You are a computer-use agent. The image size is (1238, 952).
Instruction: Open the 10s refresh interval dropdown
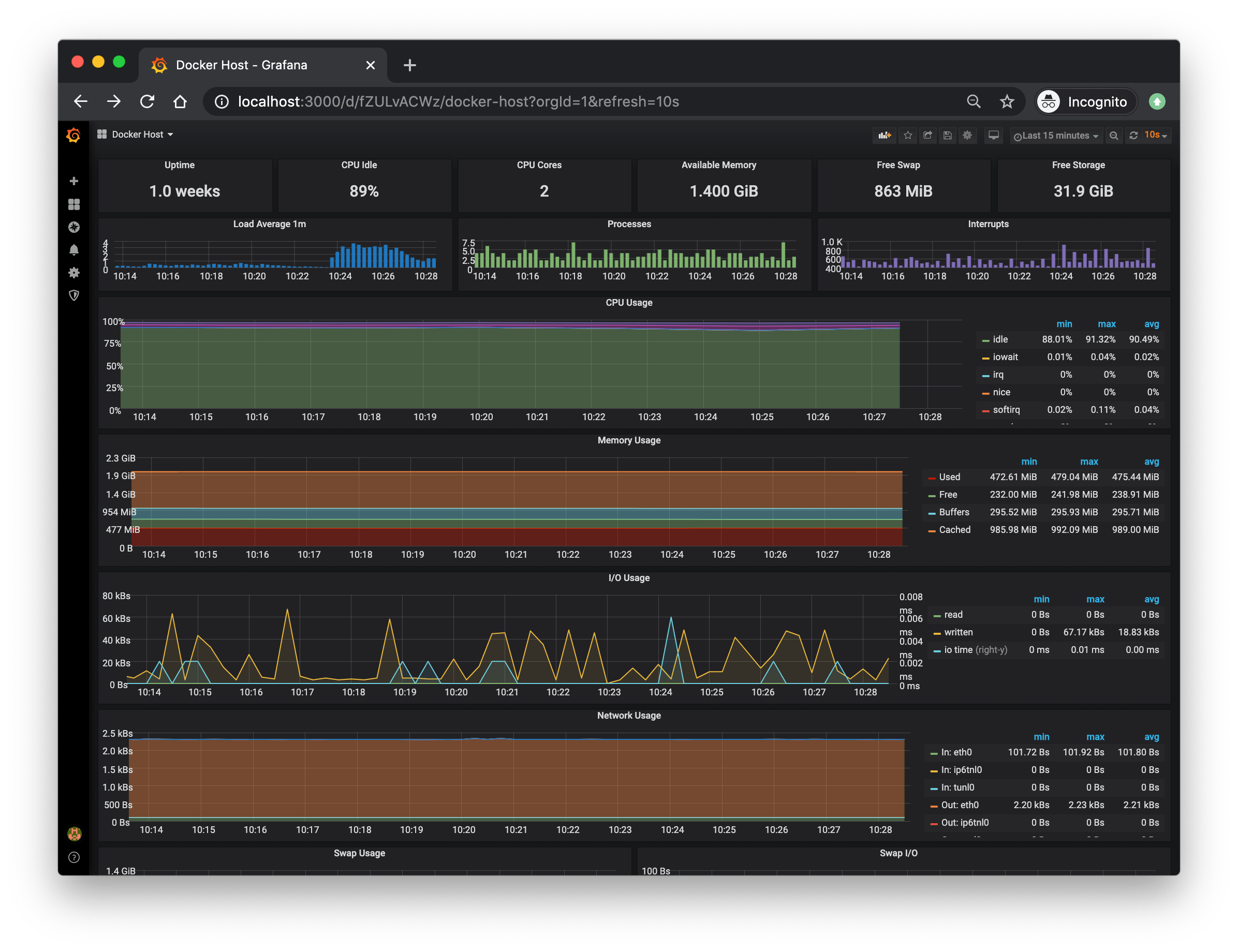coord(1151,135)
